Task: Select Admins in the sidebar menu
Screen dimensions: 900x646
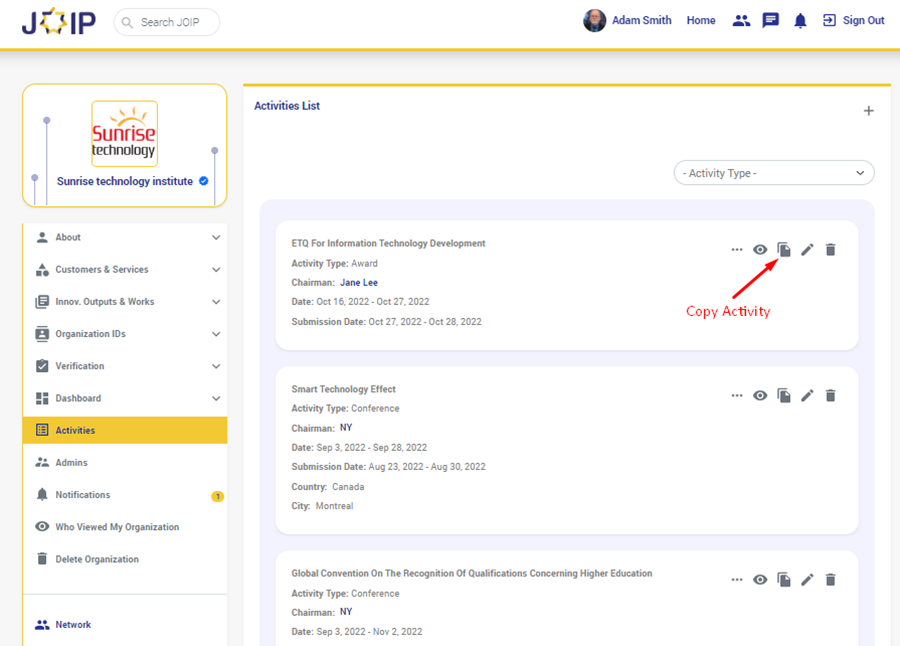Action: 72,463
